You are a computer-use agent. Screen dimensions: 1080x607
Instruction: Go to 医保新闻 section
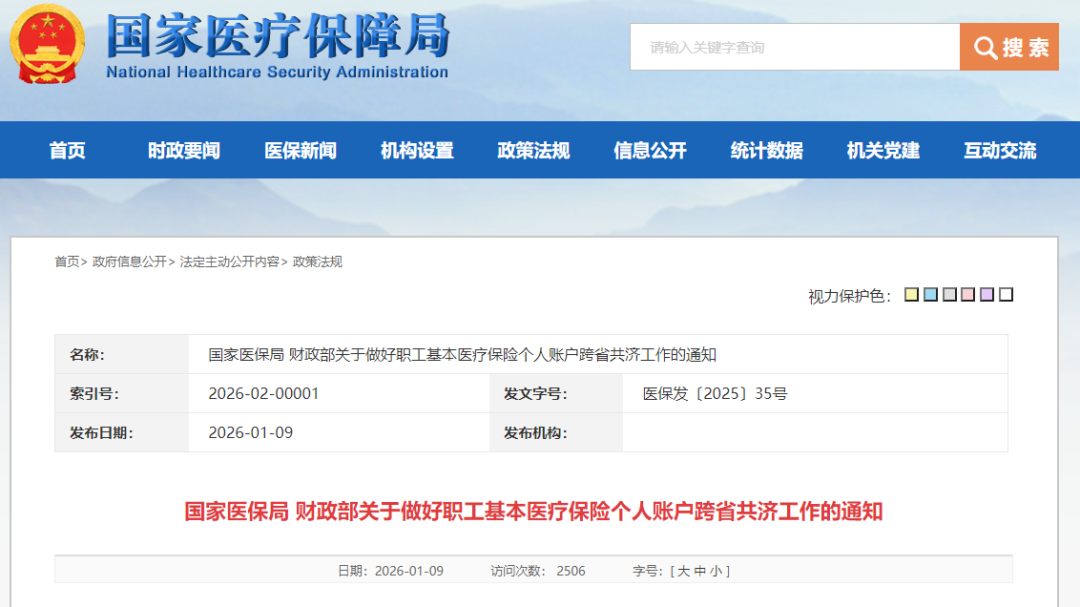[300, 150]
